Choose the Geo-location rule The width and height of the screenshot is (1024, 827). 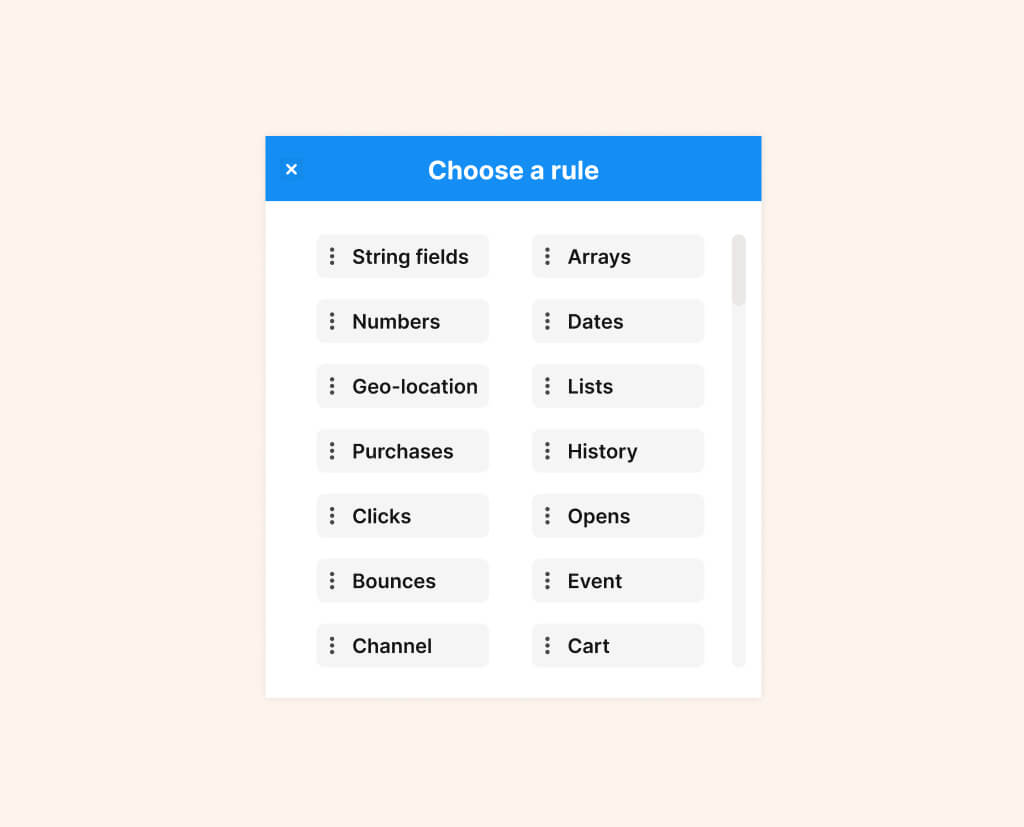click(x=414, y=386)
